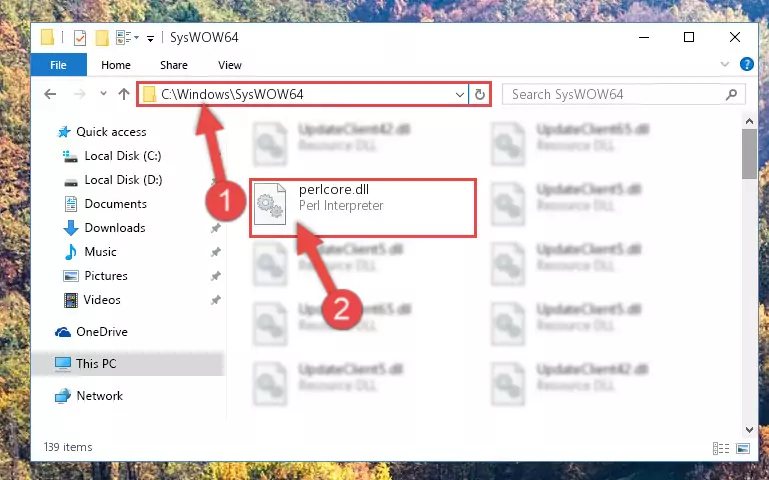Click the Quick access star icon
The width and height of the screenshot is (769, 480).
(64, 132)
